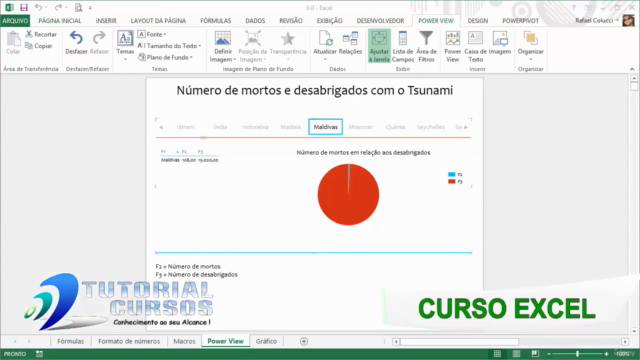This screenshot has width=640, height=360.
Task: Open the Temas gallery
Action: 125,45
